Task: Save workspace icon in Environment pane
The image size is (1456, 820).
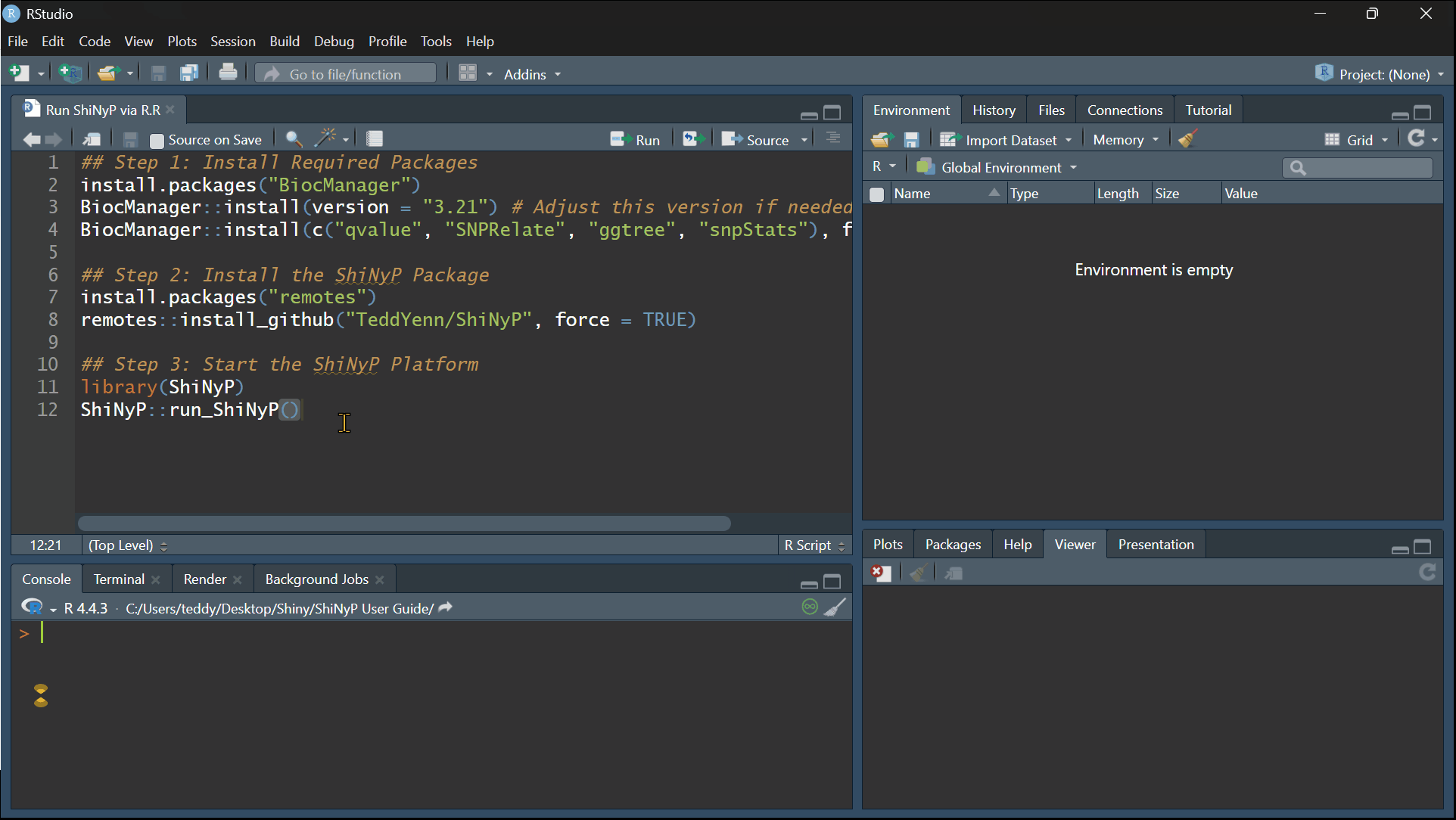Action: 911,139
